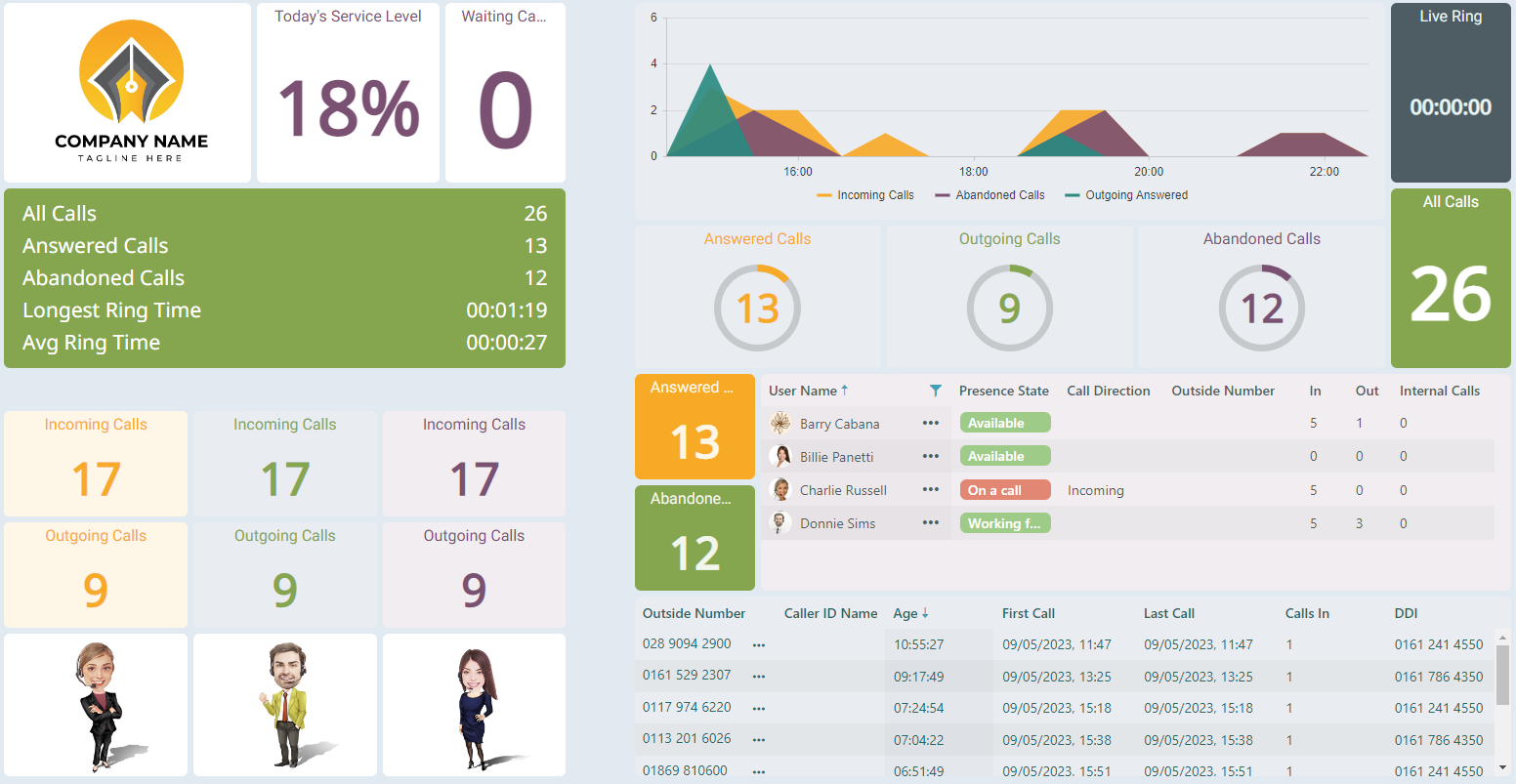
Task: Toggle the Incoming Calls chart legend item
Action: (x=864, y=195)
